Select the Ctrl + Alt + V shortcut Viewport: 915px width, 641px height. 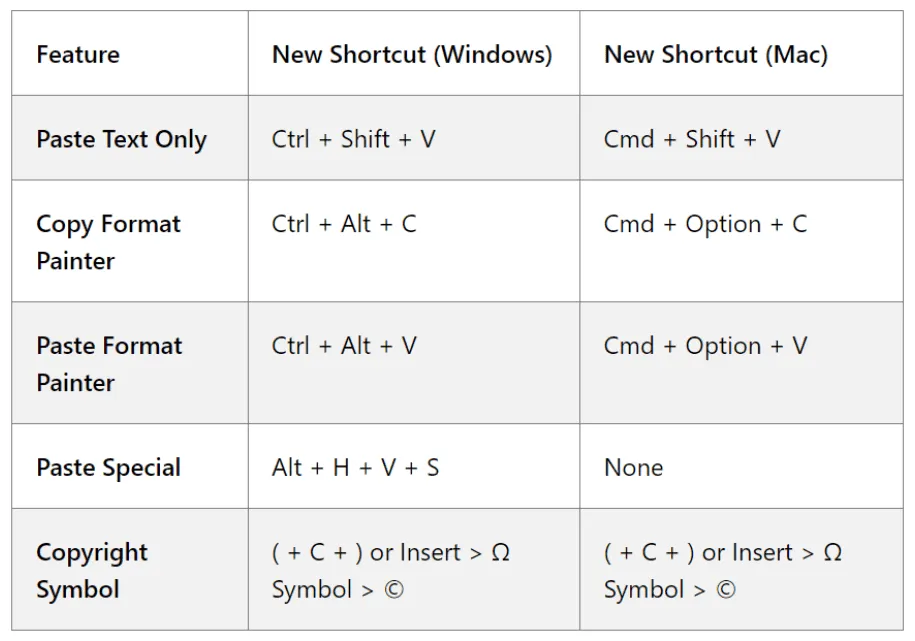click(344, 346)
